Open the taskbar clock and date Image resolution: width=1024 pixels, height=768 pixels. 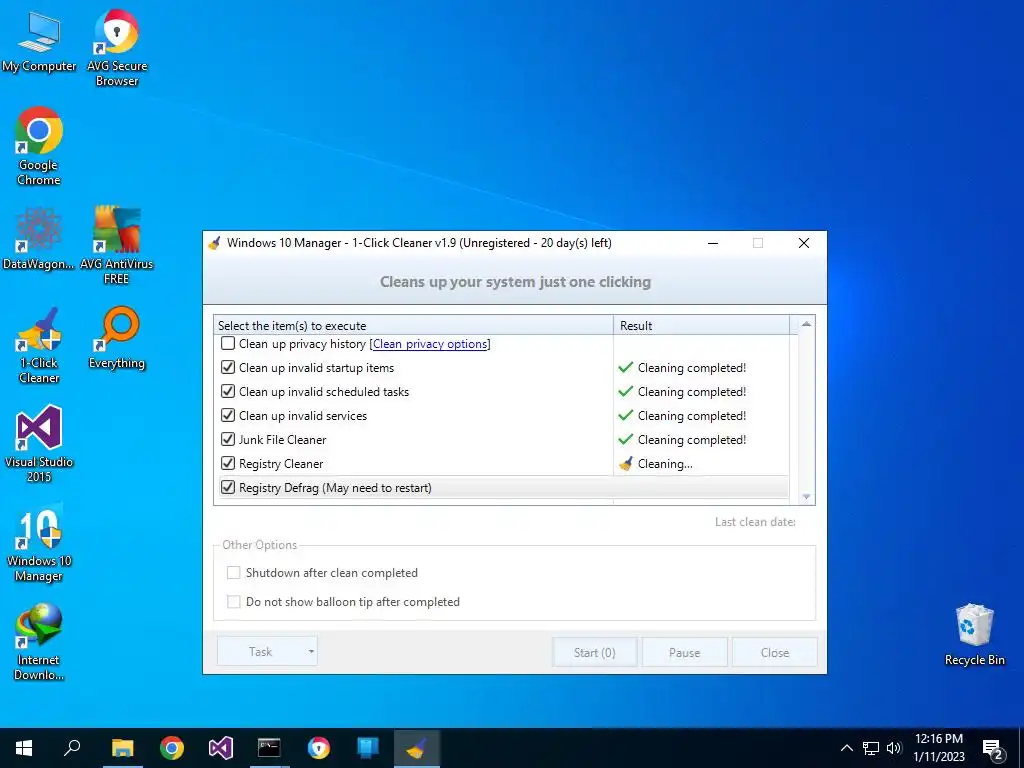pos(938,748)
